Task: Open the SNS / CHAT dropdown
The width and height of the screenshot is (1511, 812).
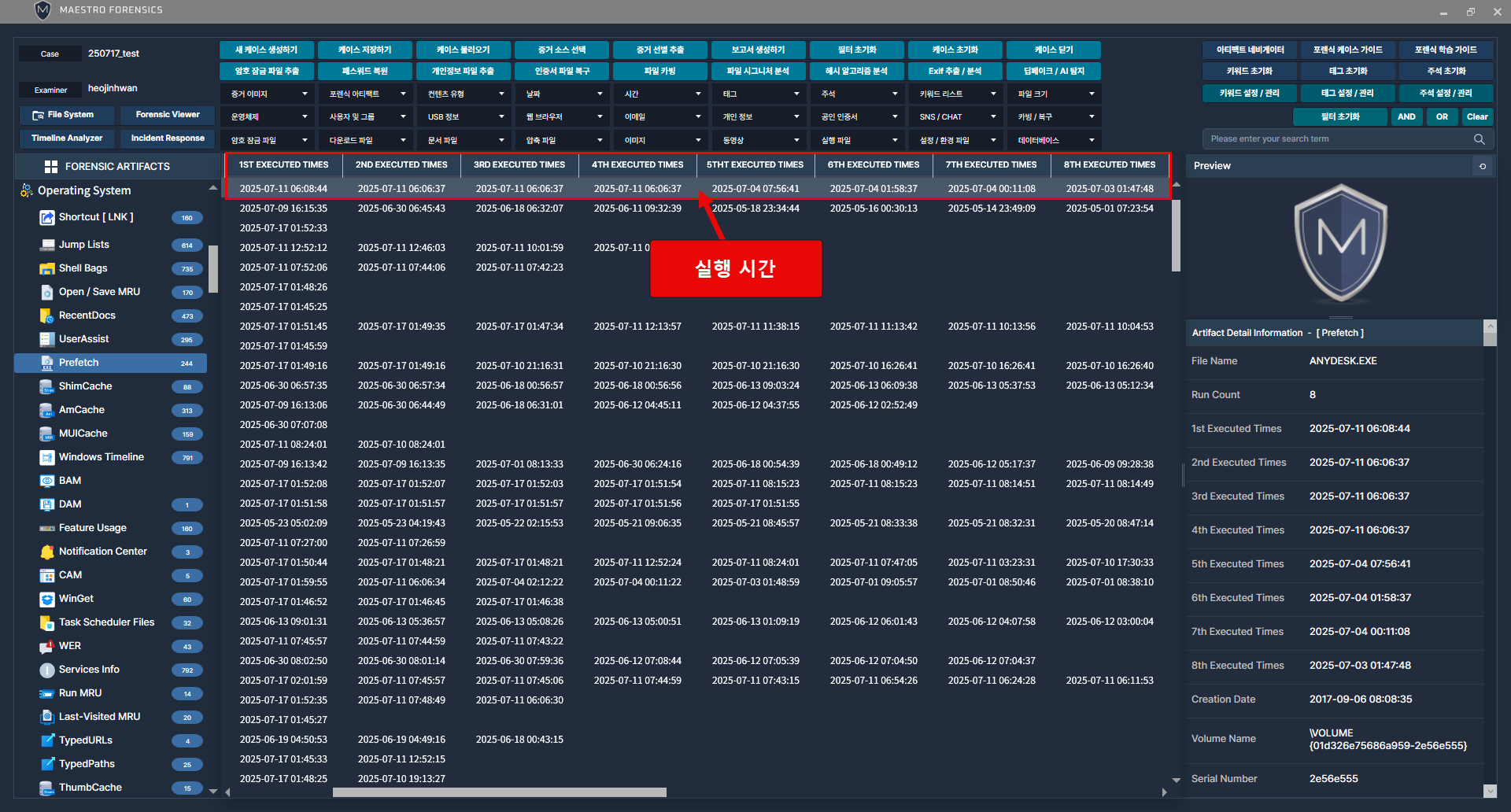Action: click(x=956, y=116)
